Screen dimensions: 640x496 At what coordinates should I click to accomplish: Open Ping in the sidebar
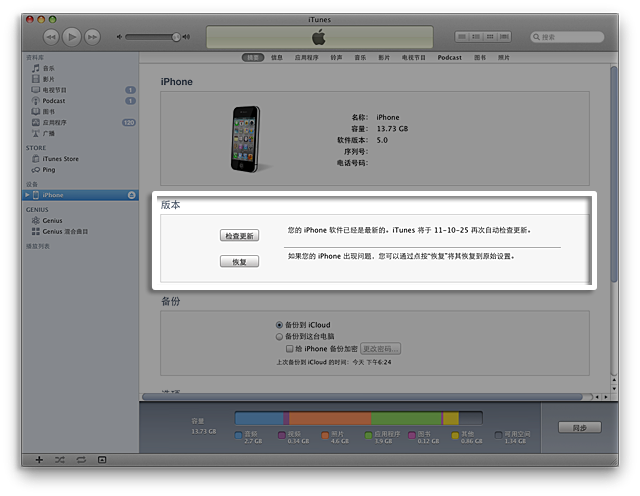click(x=49, y=170)
